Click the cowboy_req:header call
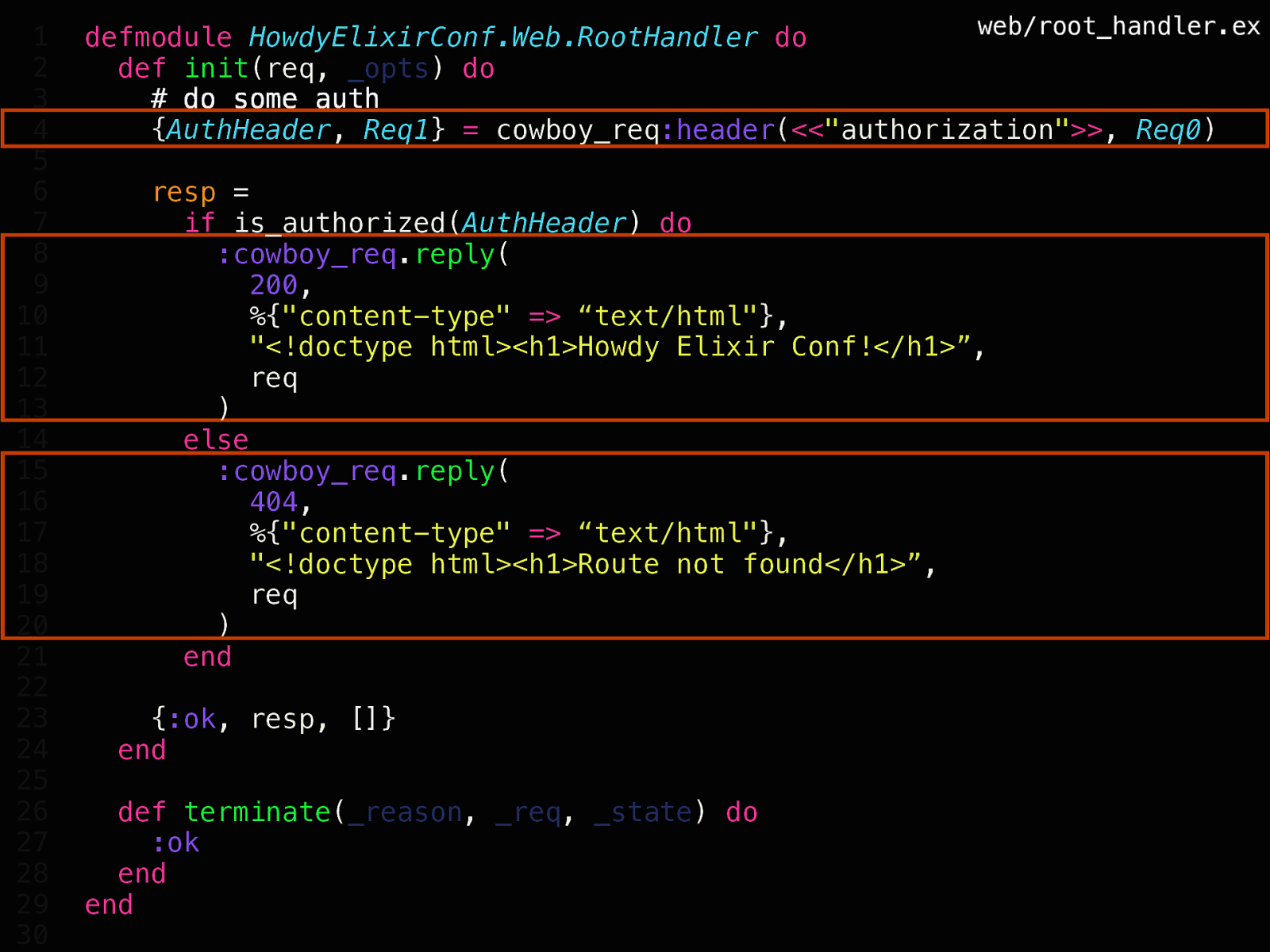The image size is (1270, 952). (x=635, y=130)
